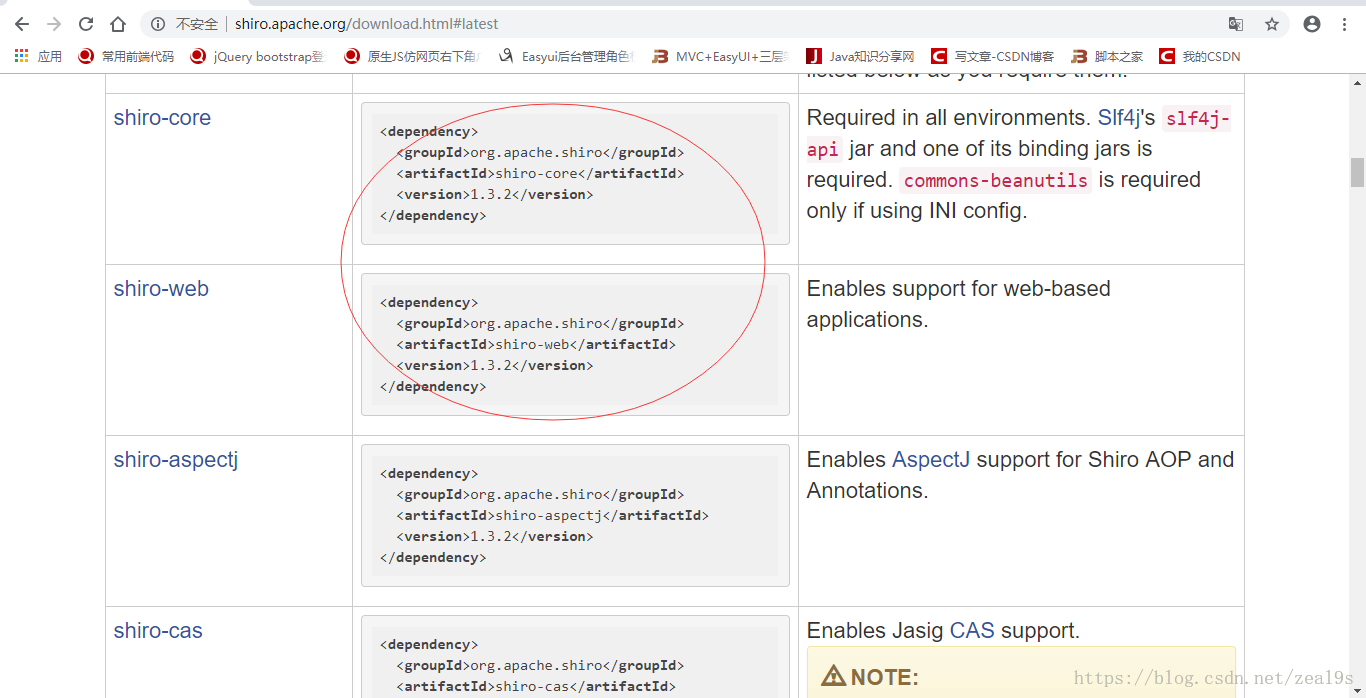The image size is (1366, 698).
Task: Click the address bar URL shiro.apache.org
Action: click(x=366, y=24)
